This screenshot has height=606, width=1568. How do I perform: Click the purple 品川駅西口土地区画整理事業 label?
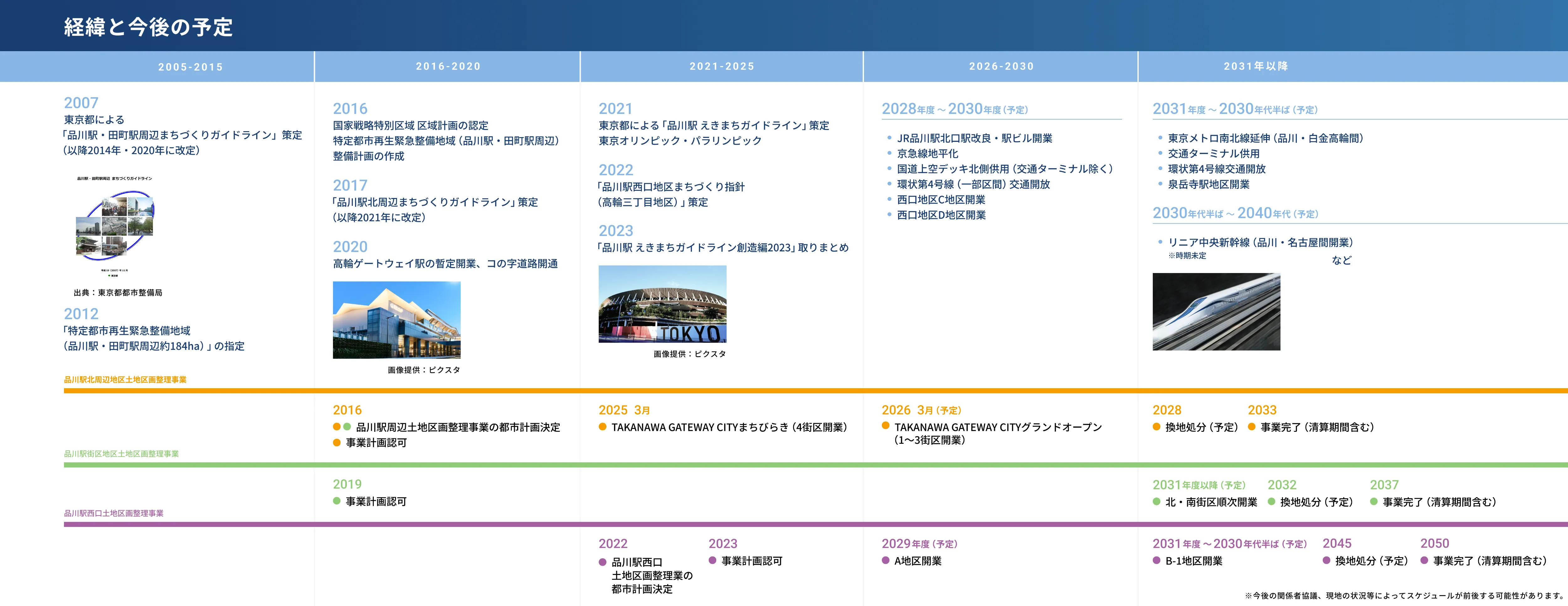pos(114,513)
